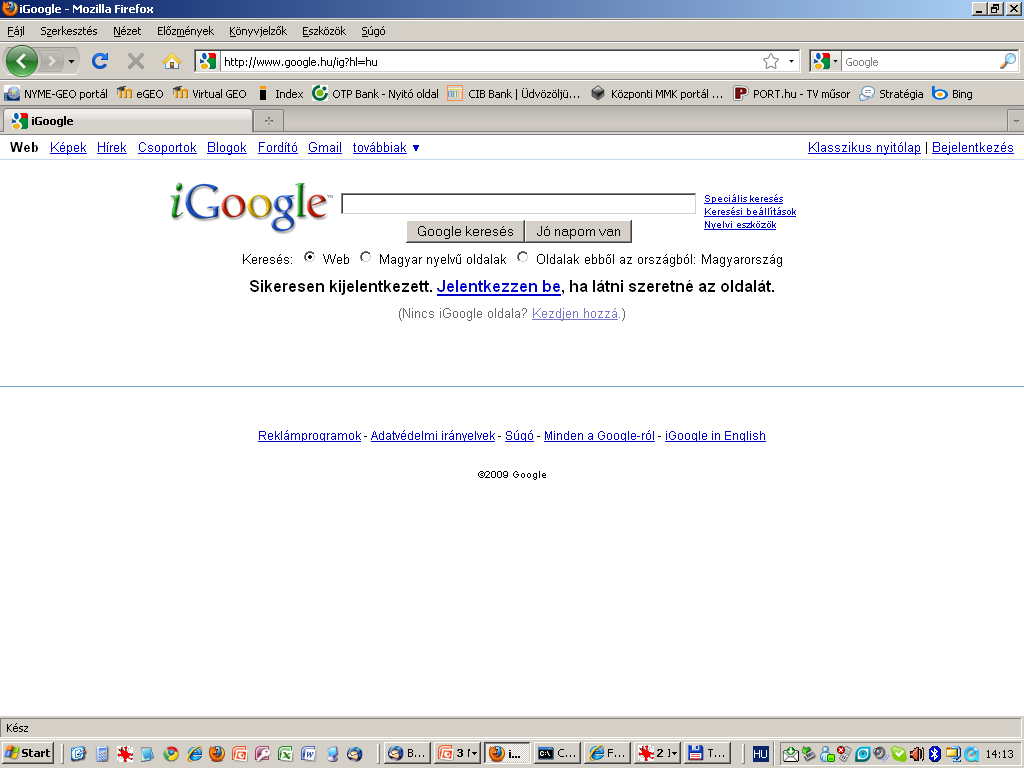This screenshot has height=768, width=1024.
Task: Open the Könyvjelzők menu
Action: (x=258, y=31)
